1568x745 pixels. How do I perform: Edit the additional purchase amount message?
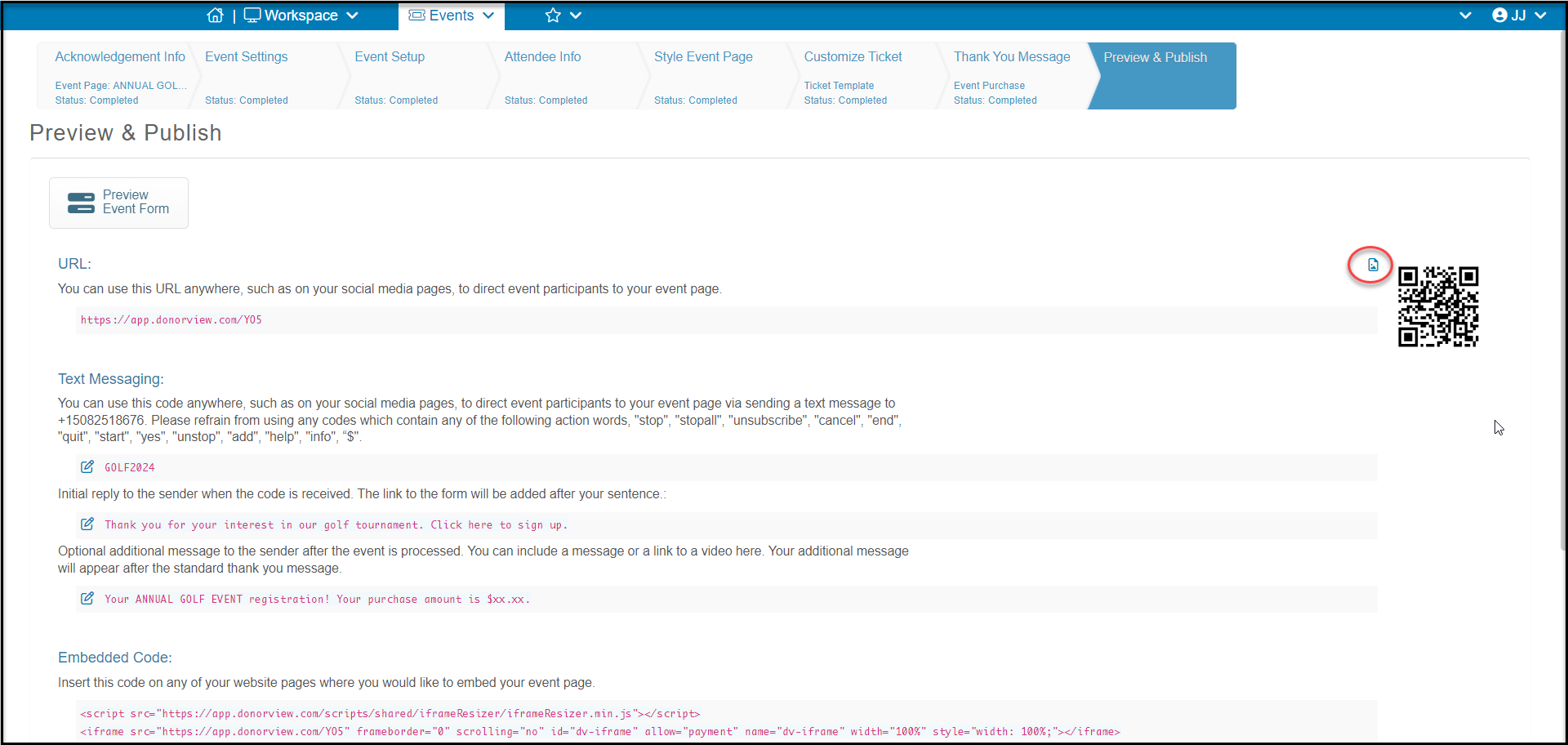(87, 599)
